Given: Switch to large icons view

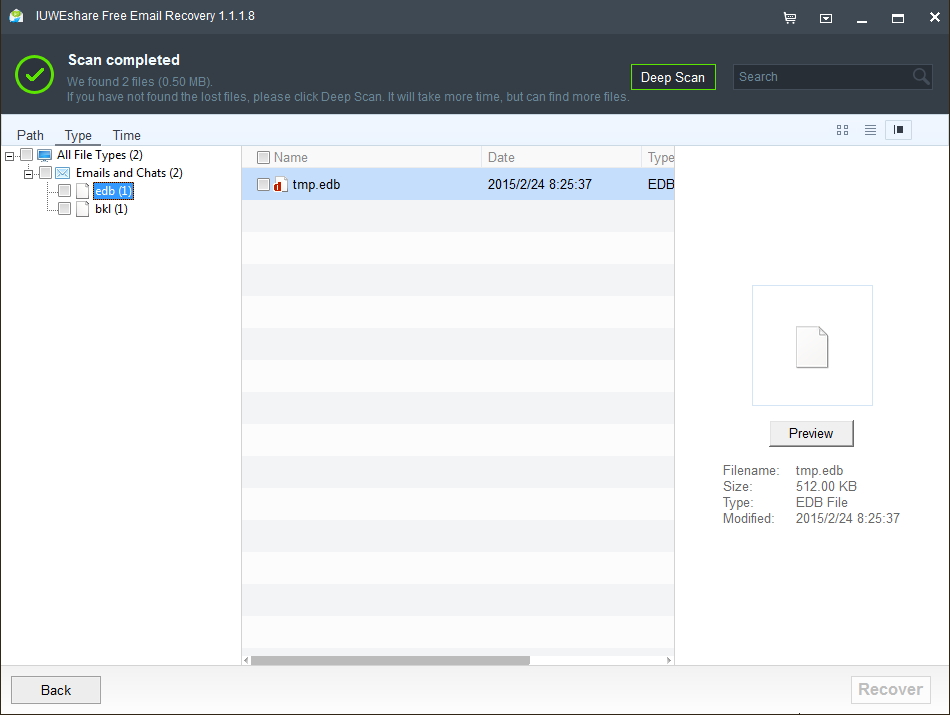Looking at the screenshot, I should tap(842, 130).
